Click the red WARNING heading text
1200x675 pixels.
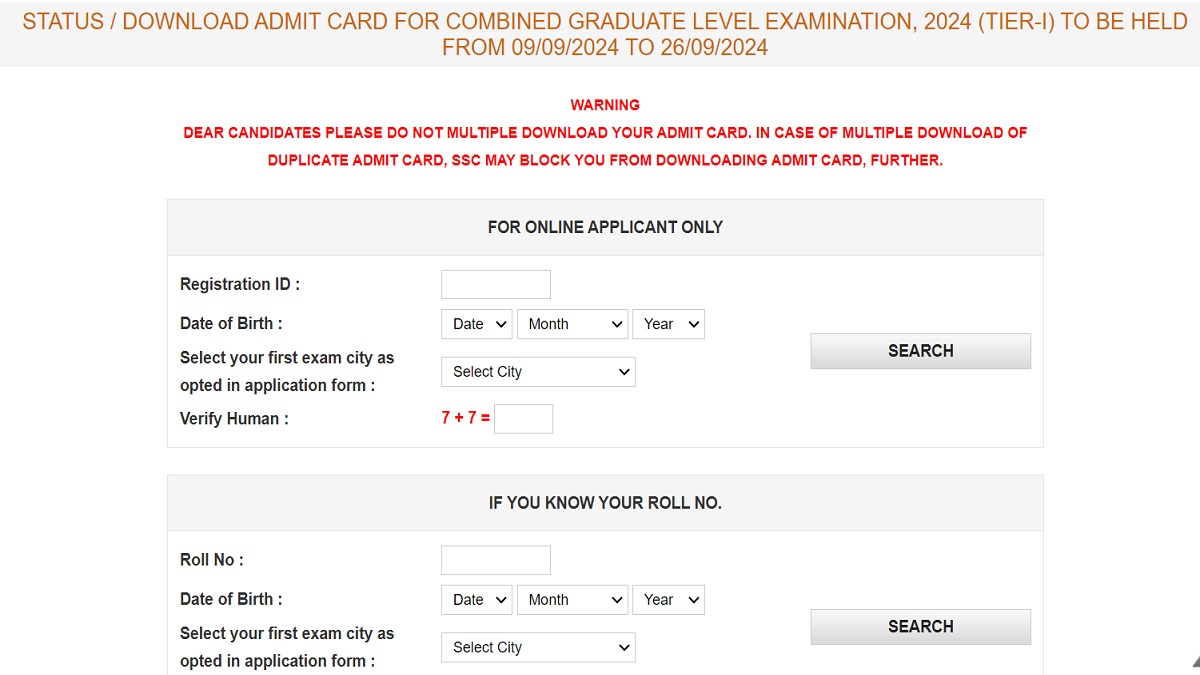tap(605, 104)
